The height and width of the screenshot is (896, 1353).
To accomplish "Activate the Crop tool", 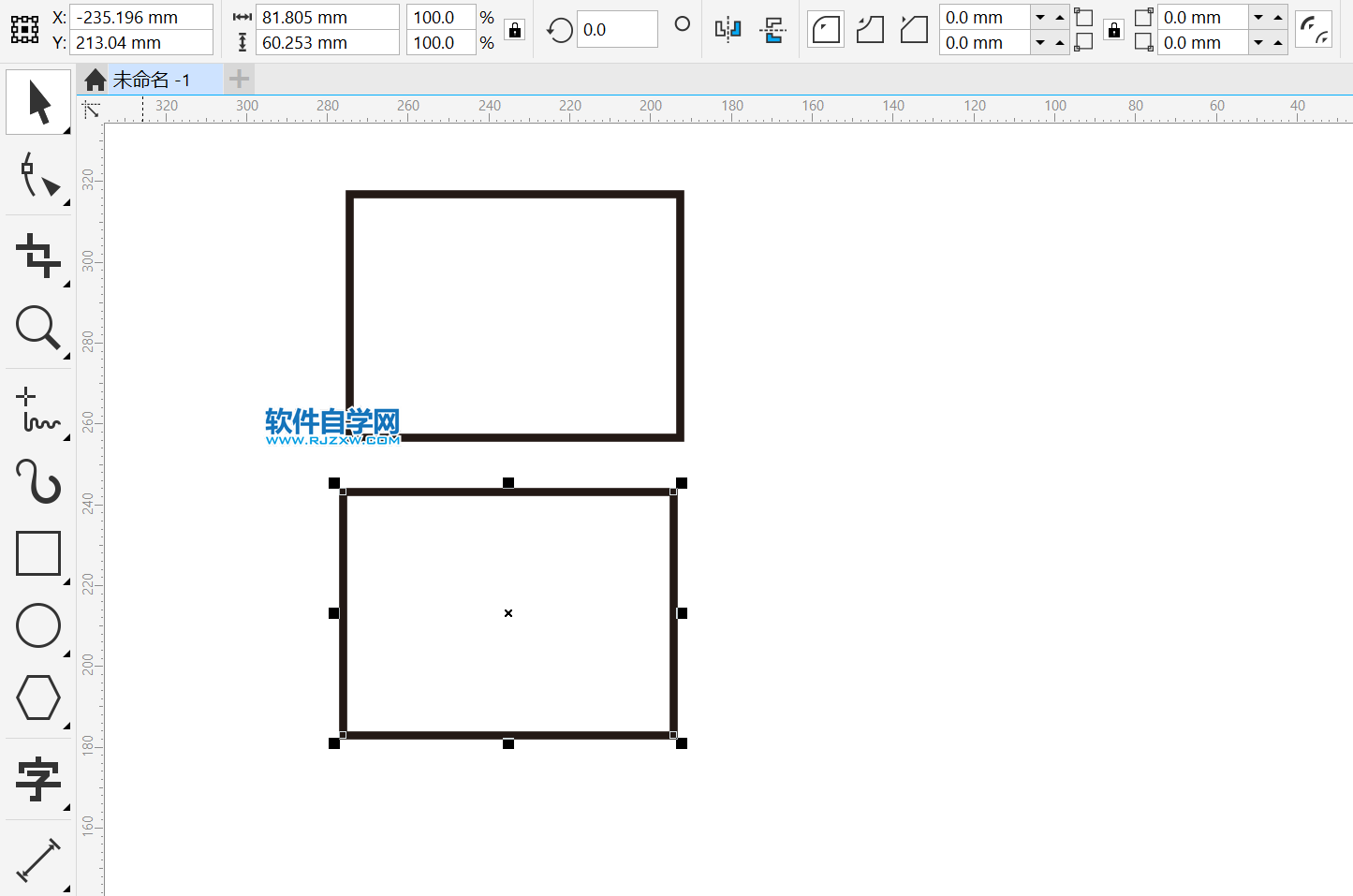I will (38, 255).
